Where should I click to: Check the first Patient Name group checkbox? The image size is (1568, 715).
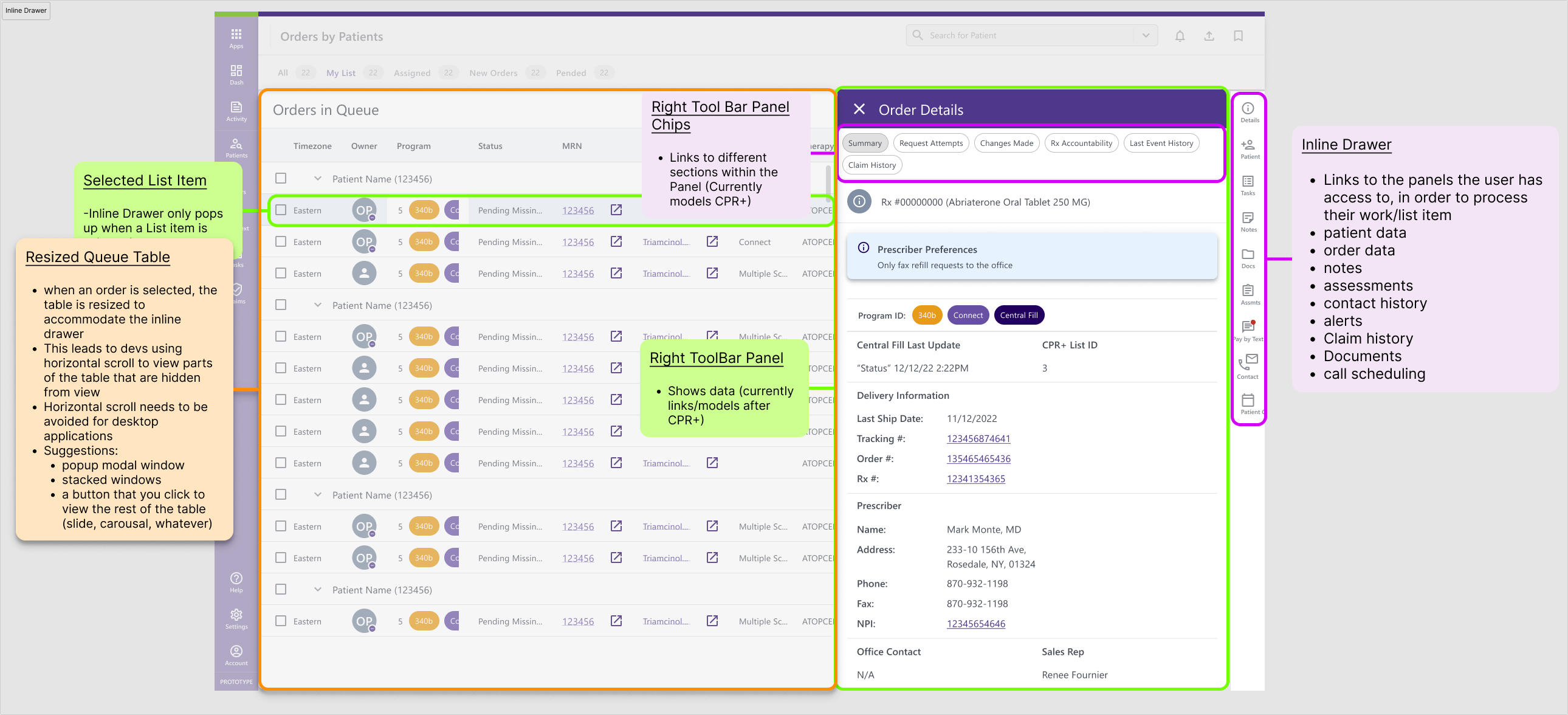[281, 178]
